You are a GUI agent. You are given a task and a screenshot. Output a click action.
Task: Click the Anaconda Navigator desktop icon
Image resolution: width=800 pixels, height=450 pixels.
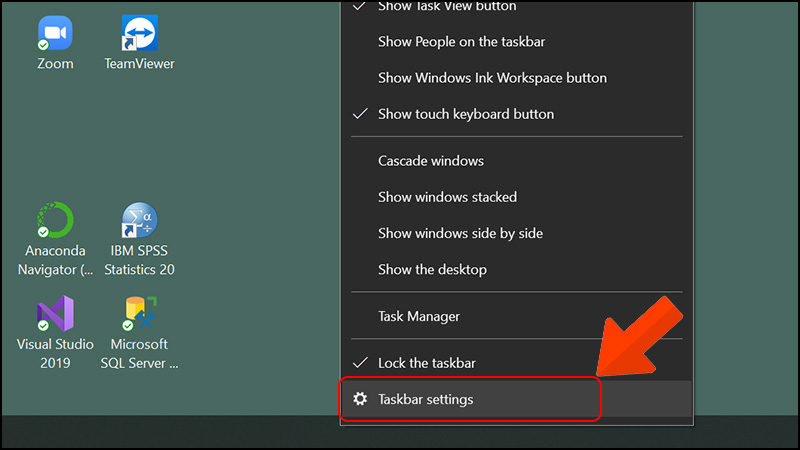(55, 220)
